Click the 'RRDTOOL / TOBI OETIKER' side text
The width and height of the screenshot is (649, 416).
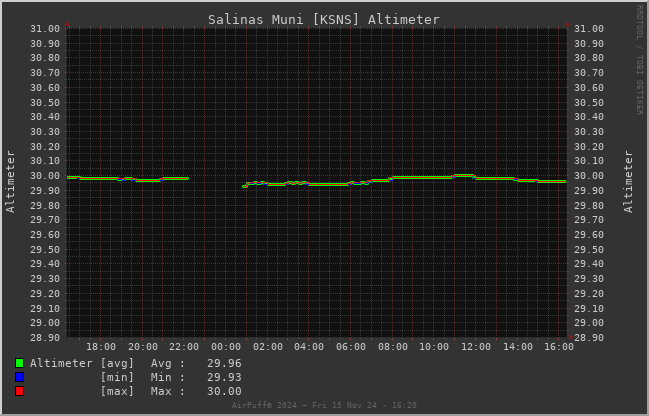point(639,60)
